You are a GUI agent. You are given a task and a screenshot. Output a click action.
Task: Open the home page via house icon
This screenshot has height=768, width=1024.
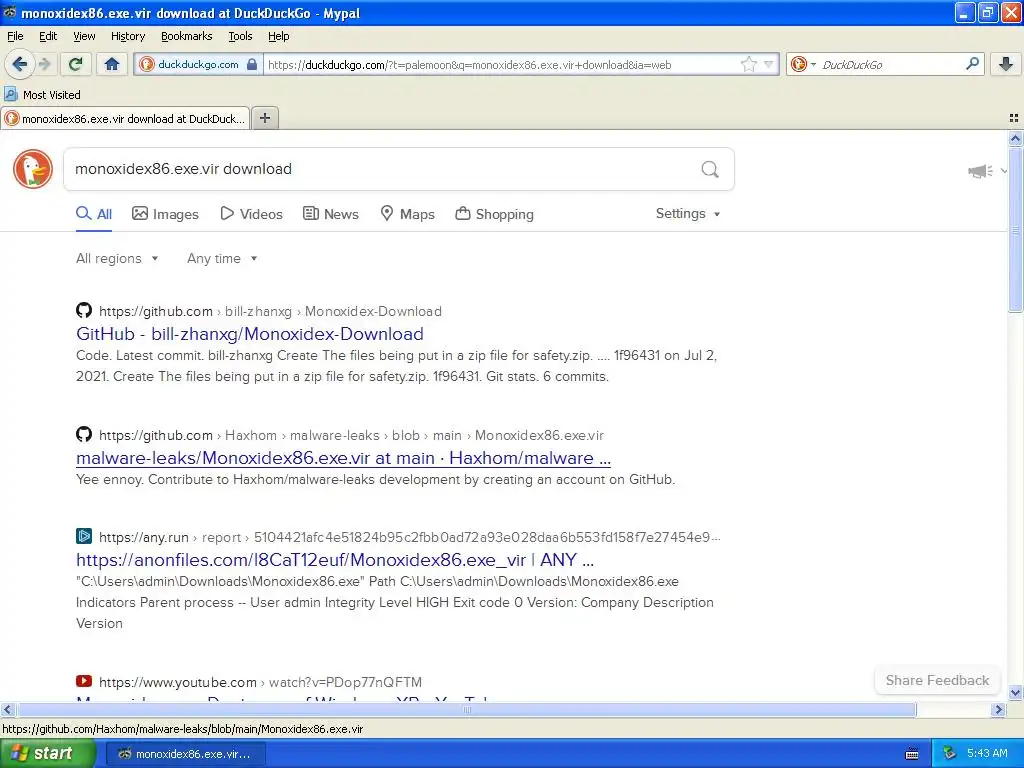click(112, 64)
